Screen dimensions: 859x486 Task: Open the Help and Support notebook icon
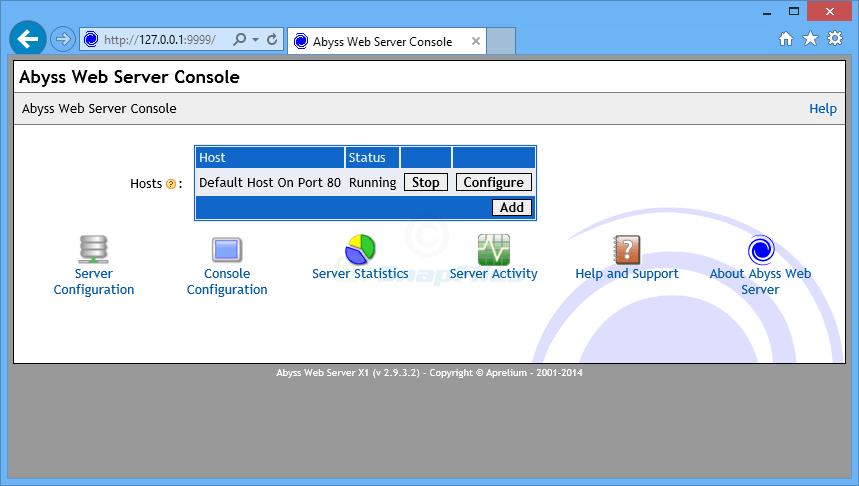pyautogui.click(x=627, y=250)
